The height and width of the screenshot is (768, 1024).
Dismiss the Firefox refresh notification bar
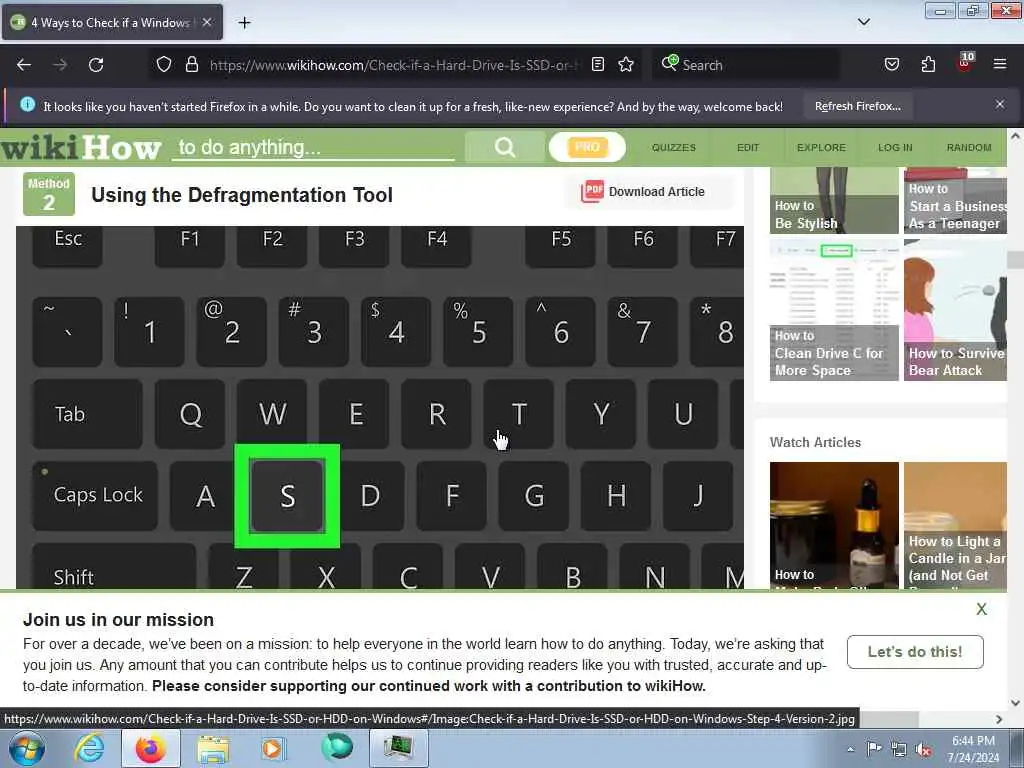click(x=1000, y=104)
